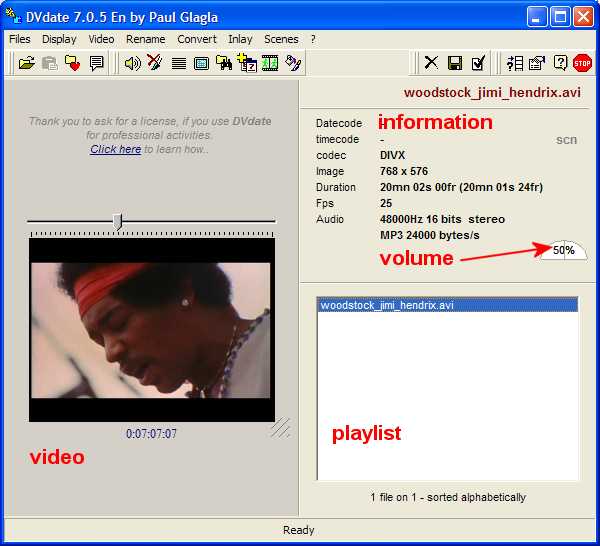Screen dimensions: 600x546
Task: Open help with the question mark icon
Action: click(560, 63)
